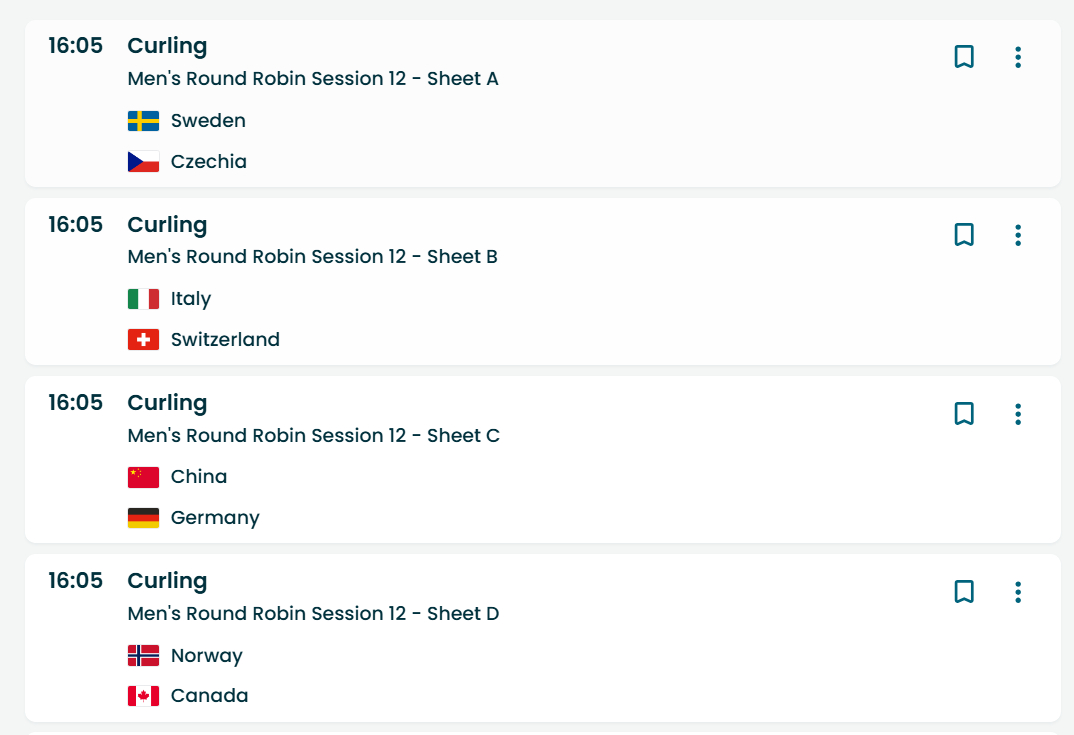Select the Germany team name
This screenshot has height=735, width=1074.
pyautogui.click(x=215, y=518)
